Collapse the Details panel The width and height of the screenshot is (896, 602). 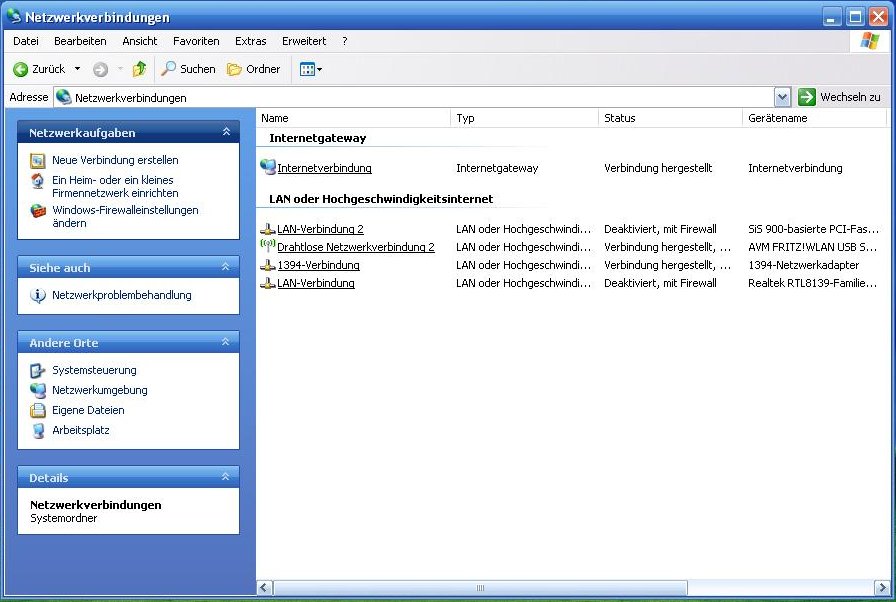pyautogui.click(x=226, y=477)
